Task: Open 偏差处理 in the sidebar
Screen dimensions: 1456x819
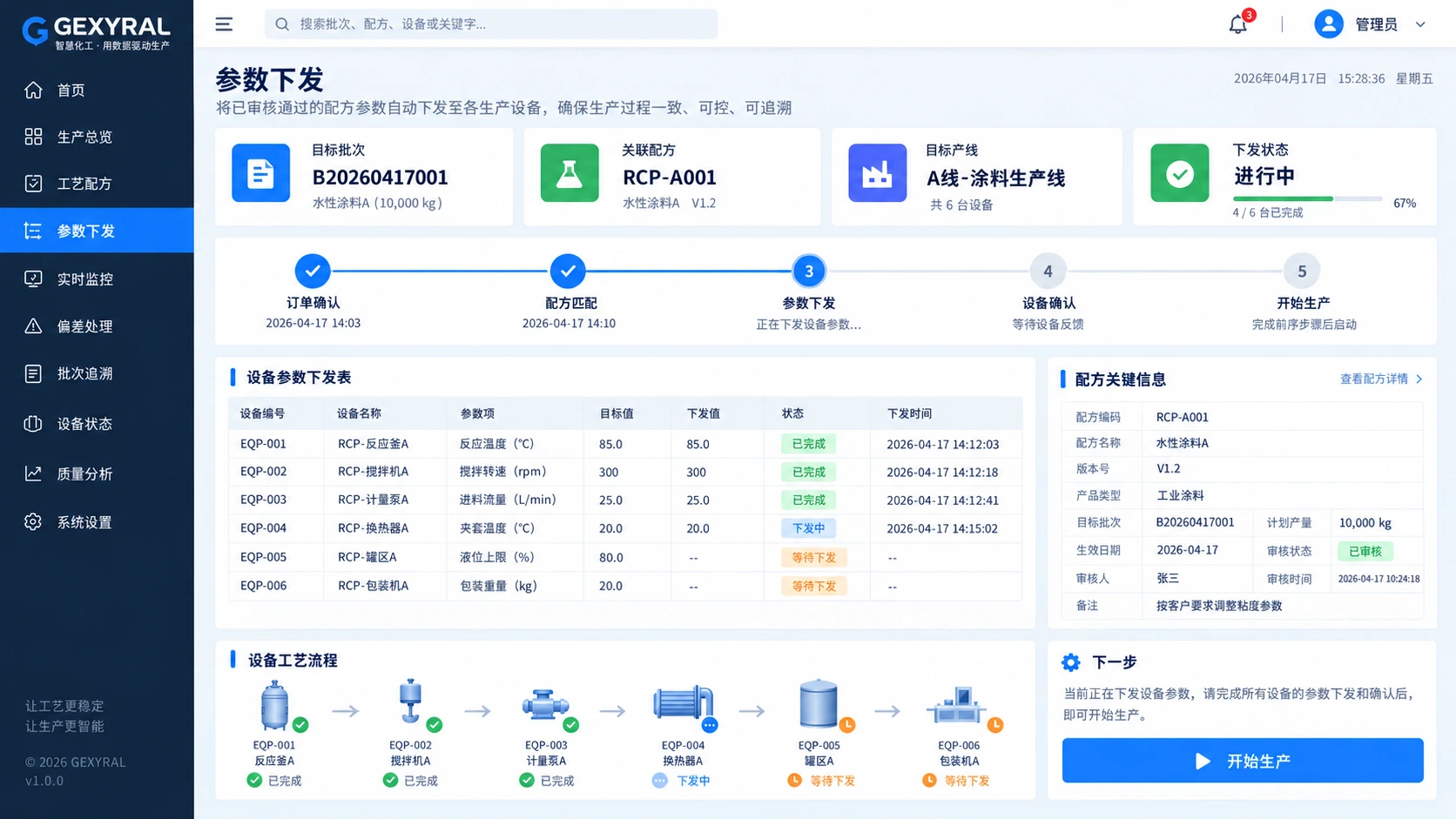Action: coord(97,326)
